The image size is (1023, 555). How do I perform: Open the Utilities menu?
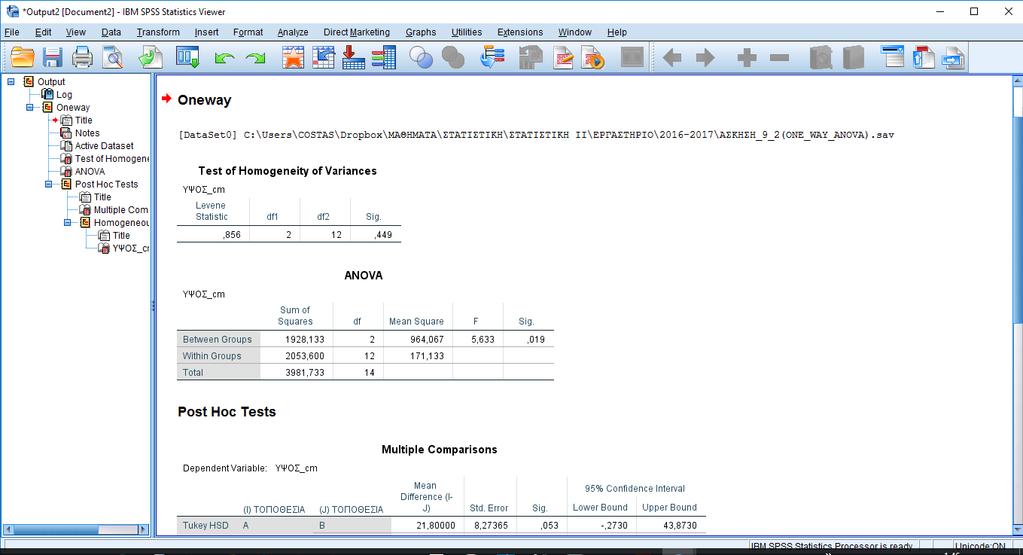(x=466, y=32)
